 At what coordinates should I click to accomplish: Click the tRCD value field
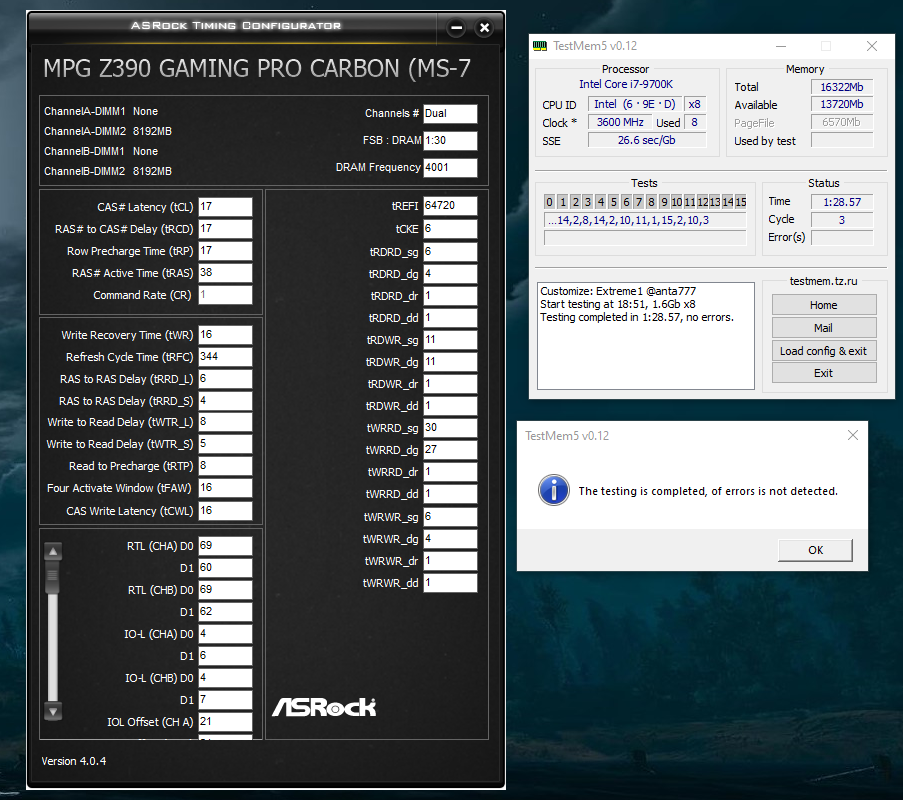coord(225,229)
